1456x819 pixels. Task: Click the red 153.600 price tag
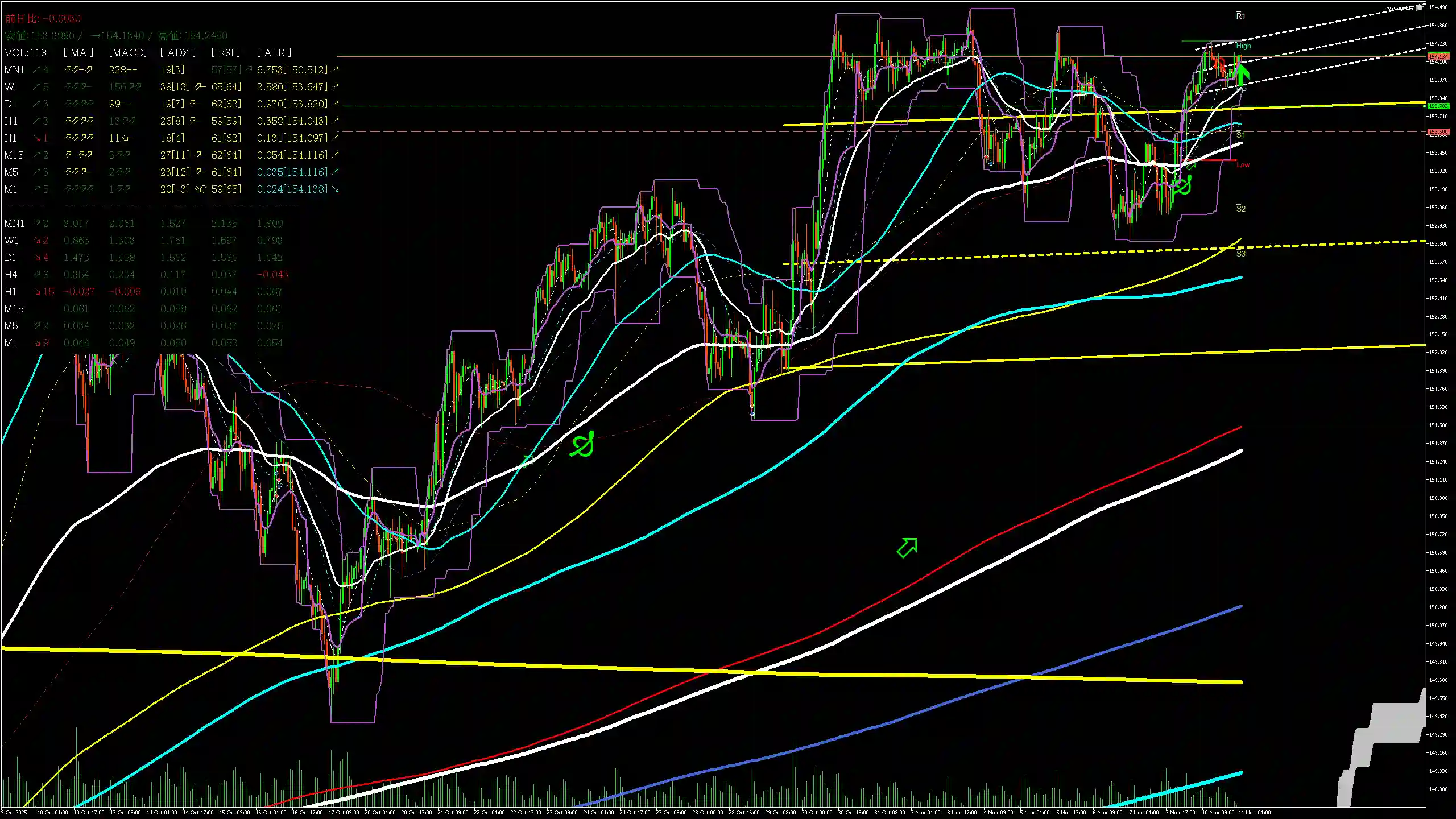click(x=1438, y=132)
